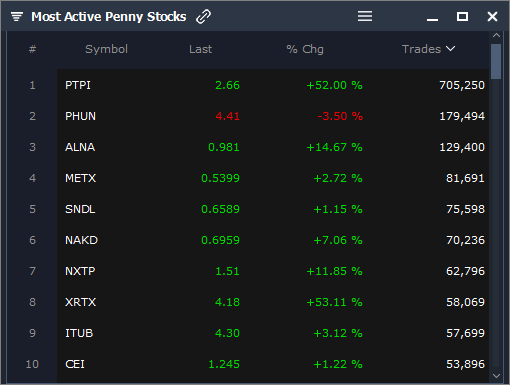Select the PHUN symbol
The width and height of the screenshot is (510, 385).
[80, 116]
